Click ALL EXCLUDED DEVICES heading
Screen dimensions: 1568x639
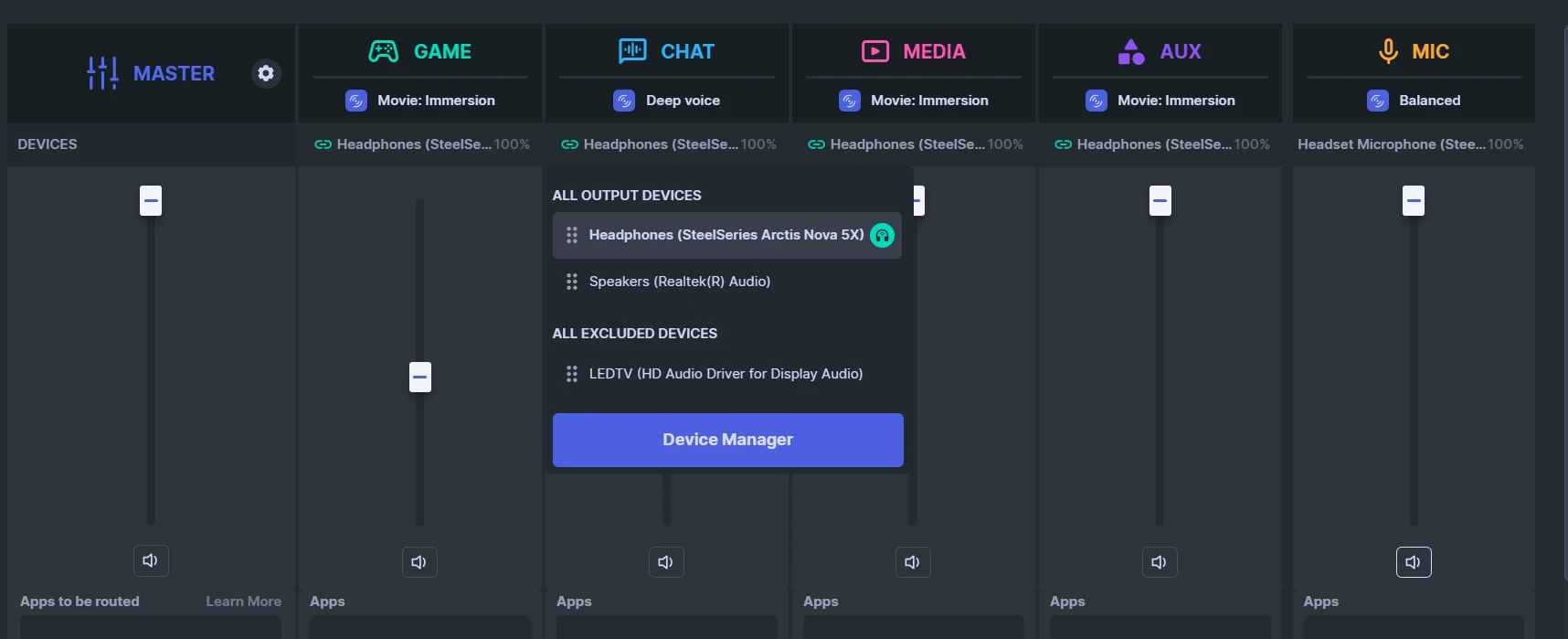pyautogui.click(x=635, y=334)
